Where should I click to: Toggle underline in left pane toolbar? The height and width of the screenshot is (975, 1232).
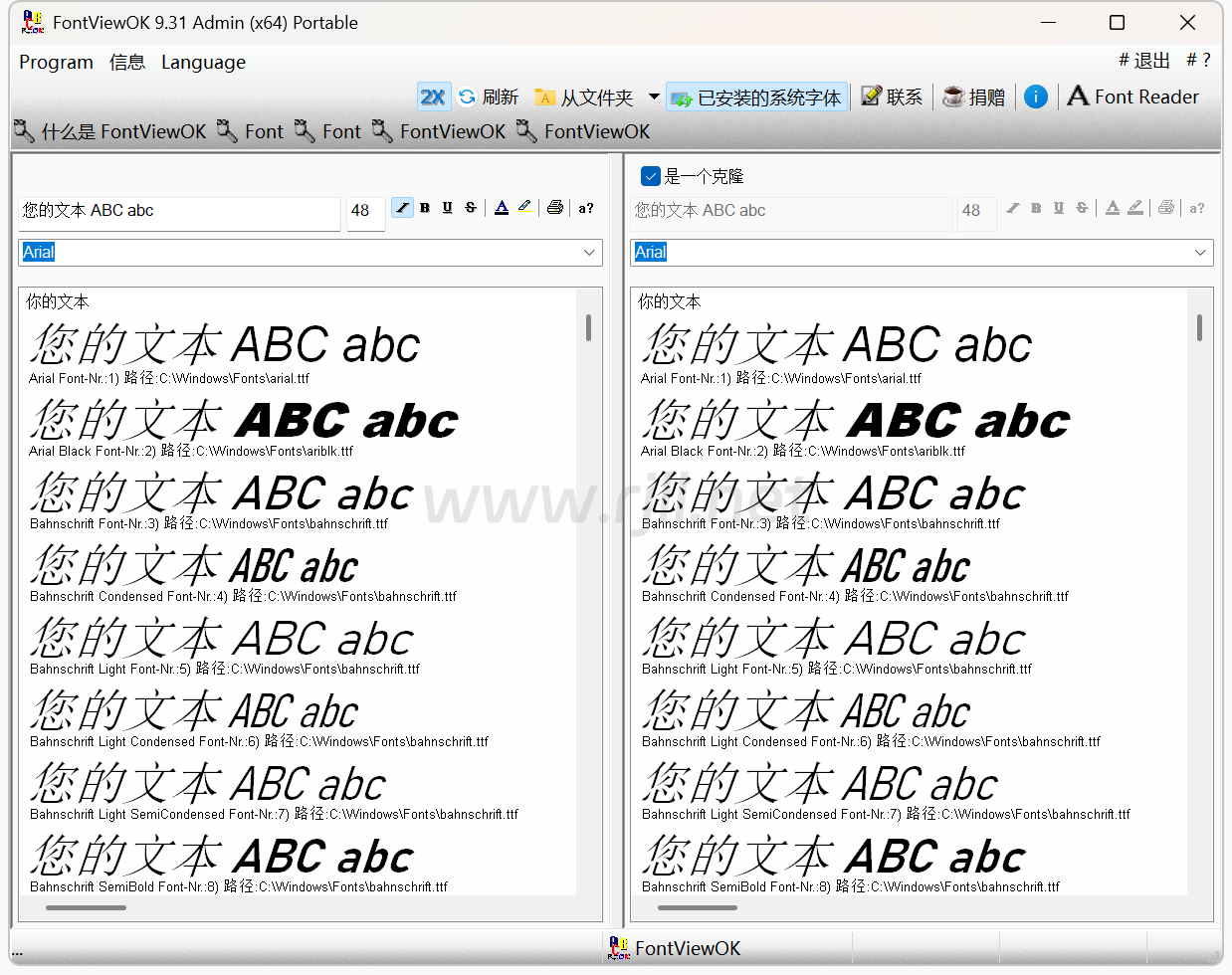pos(448,208)
